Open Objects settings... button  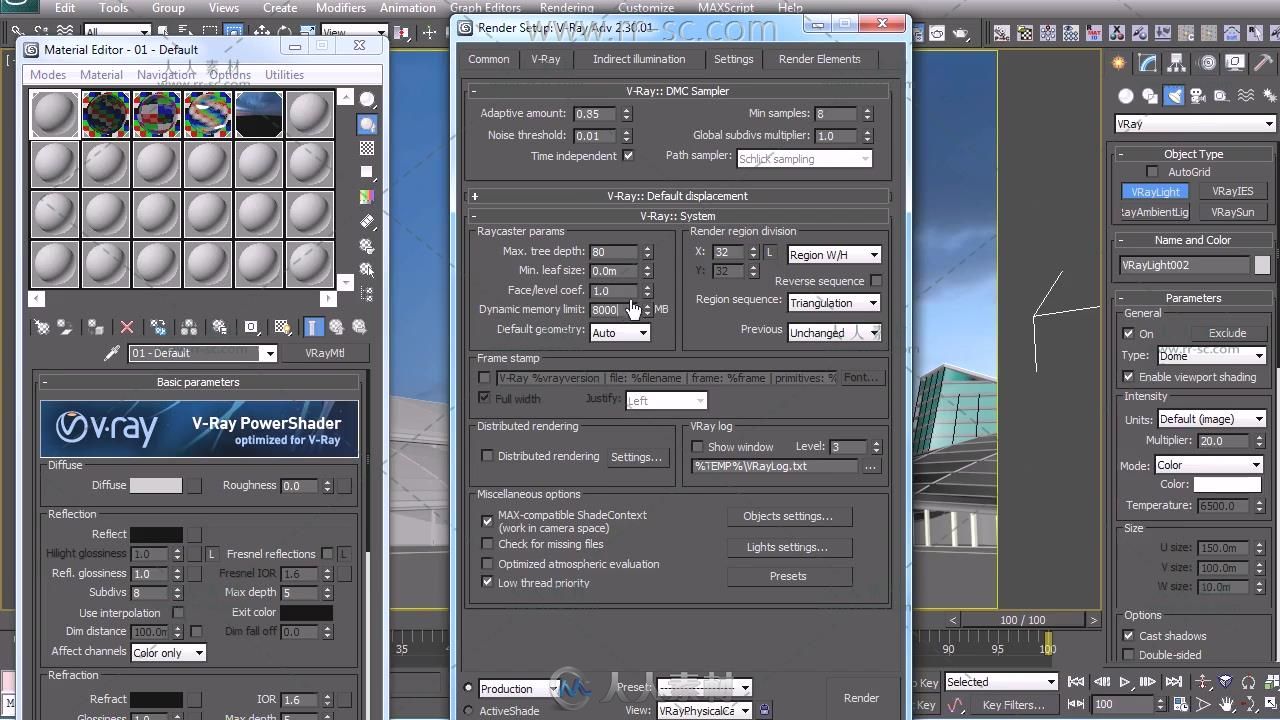pyautogui.click(x=788, y=517)
